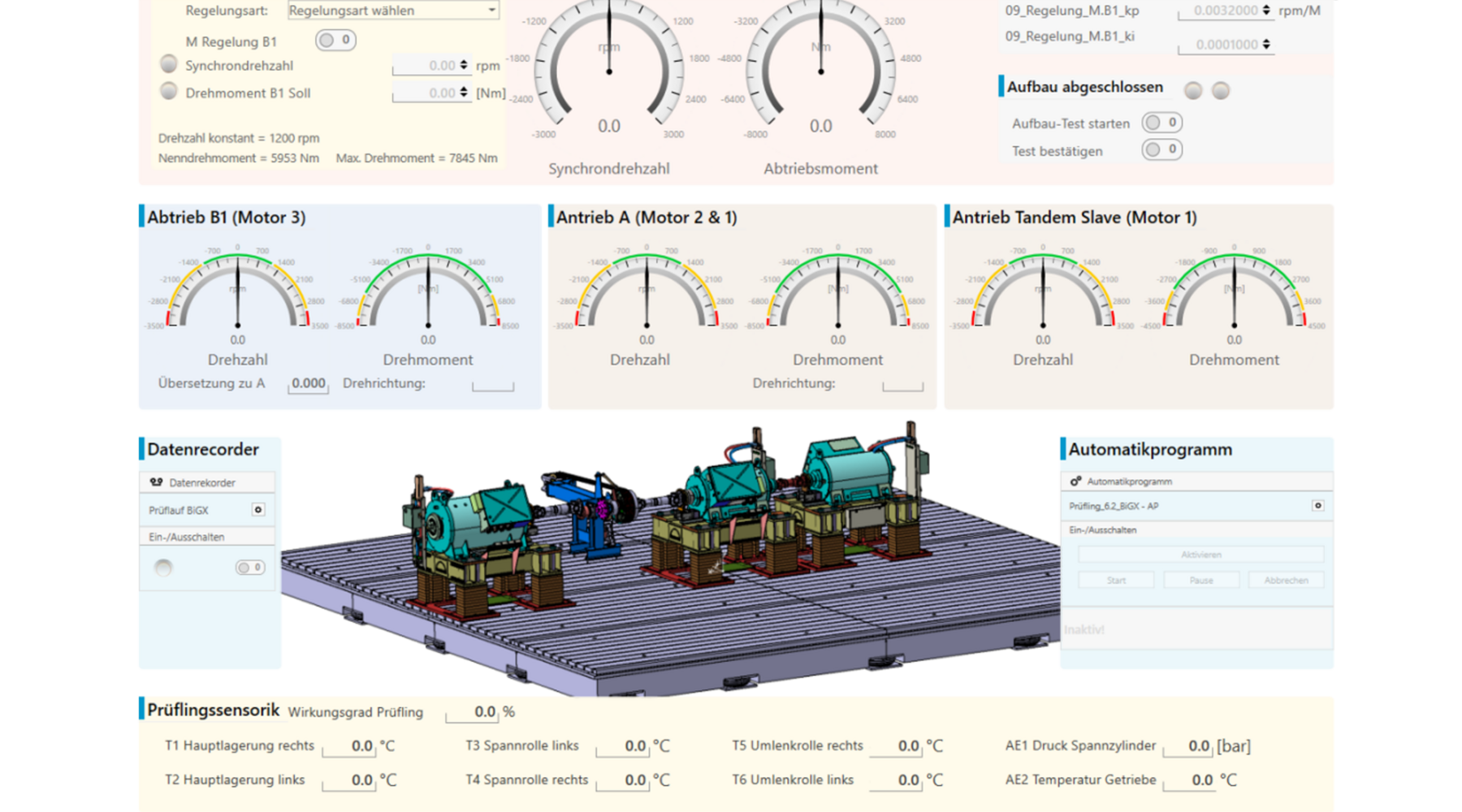Click the Drehmoment B1 Soll indicator lamp
1462x812 pixels.
tap(171, 93)
